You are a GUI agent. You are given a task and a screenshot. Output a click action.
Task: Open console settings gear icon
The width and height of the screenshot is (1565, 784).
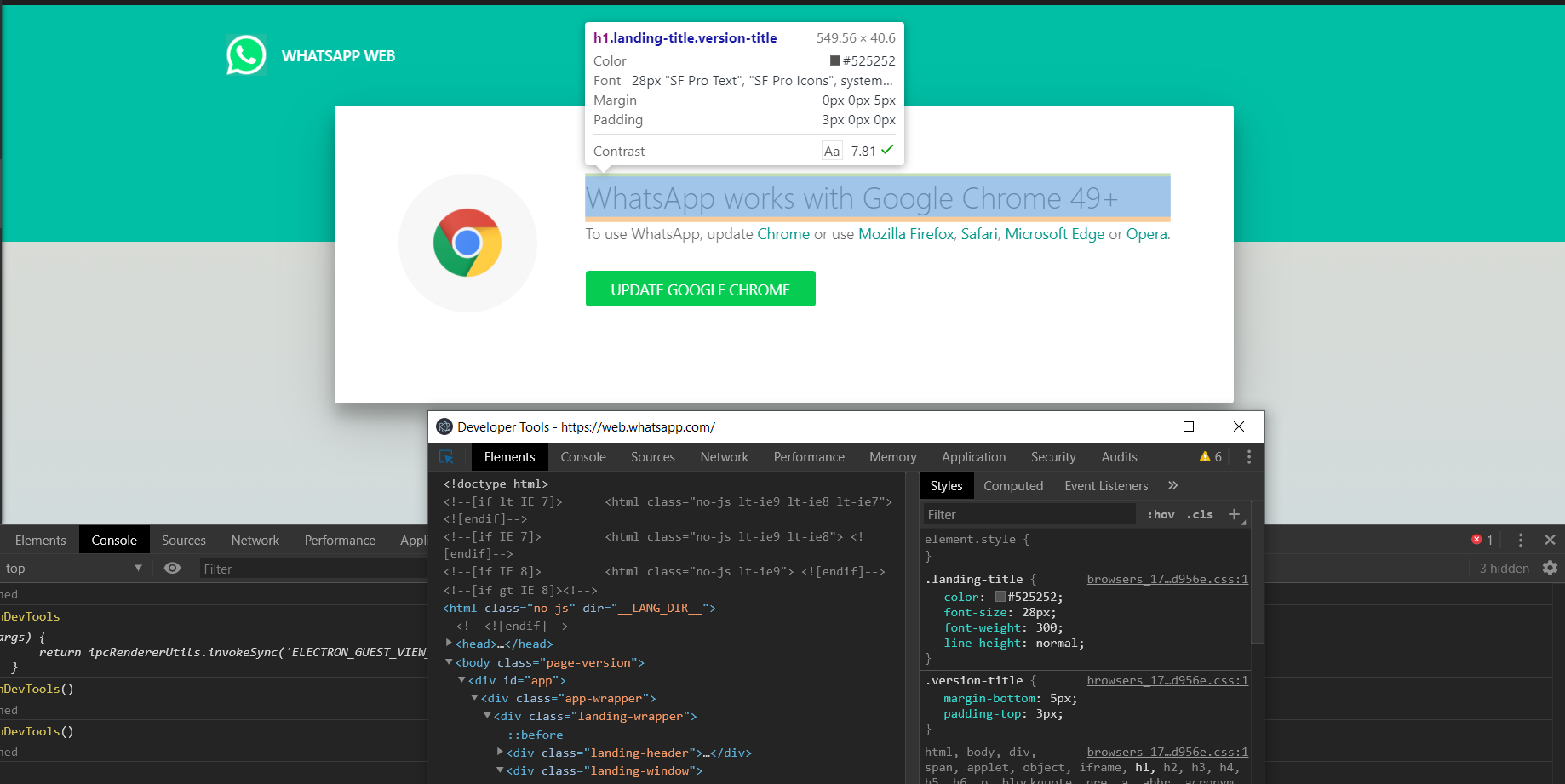(x=1550, y=568)
